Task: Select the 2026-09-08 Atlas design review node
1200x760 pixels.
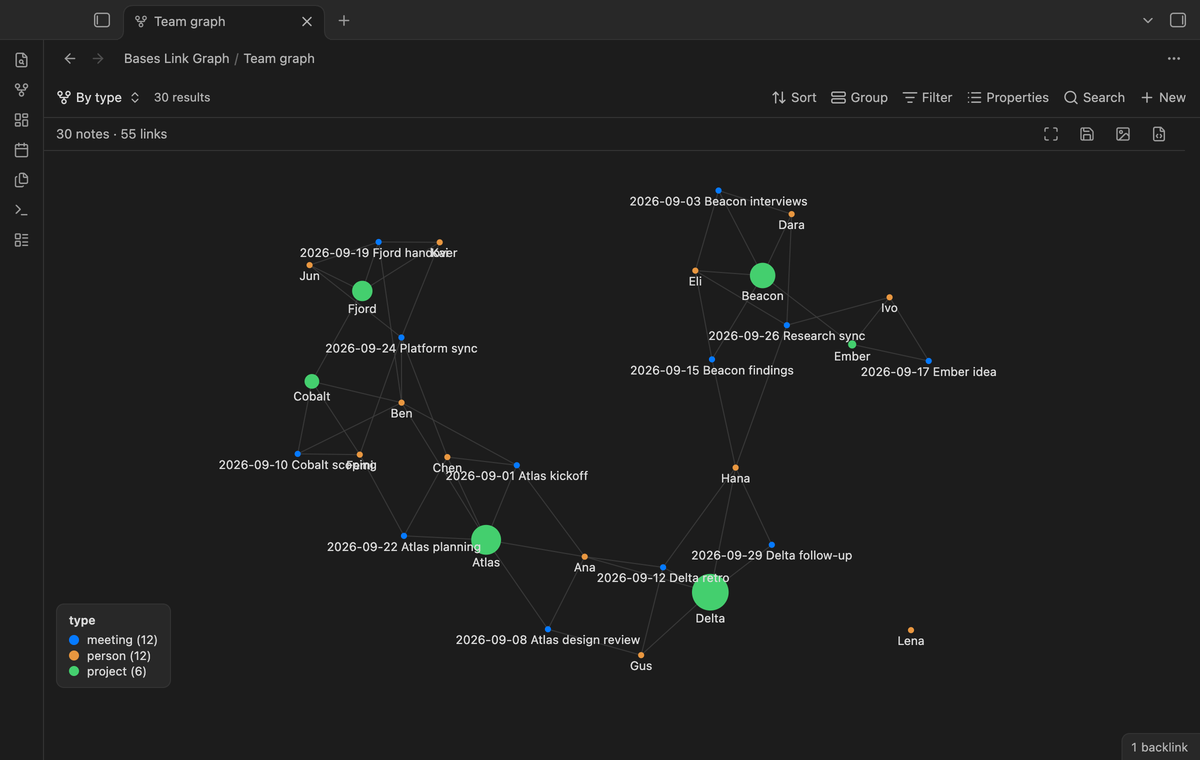Action: pos(548,629)
